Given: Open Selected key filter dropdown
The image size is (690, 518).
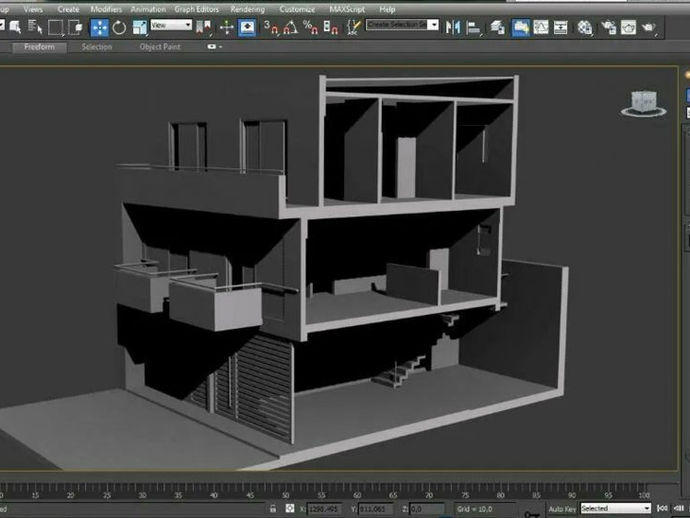Looking at the screenshot, I should coord(615,508).
